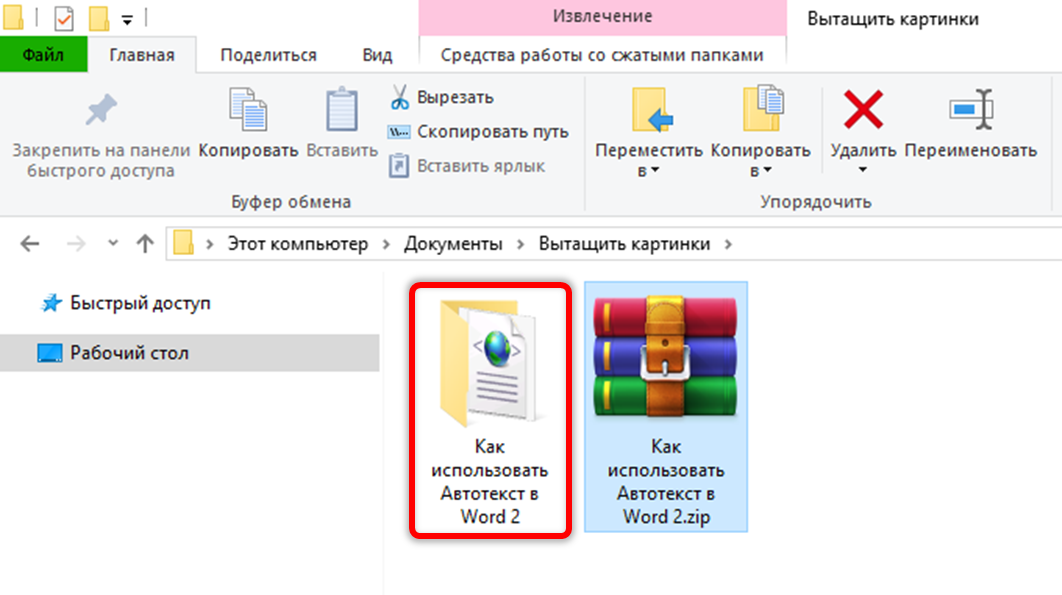The width and height of the screenshot is (1062, 595).
Task: Click the Вставить paste icon
Action: pyautogui.click(x=342, y=109)
